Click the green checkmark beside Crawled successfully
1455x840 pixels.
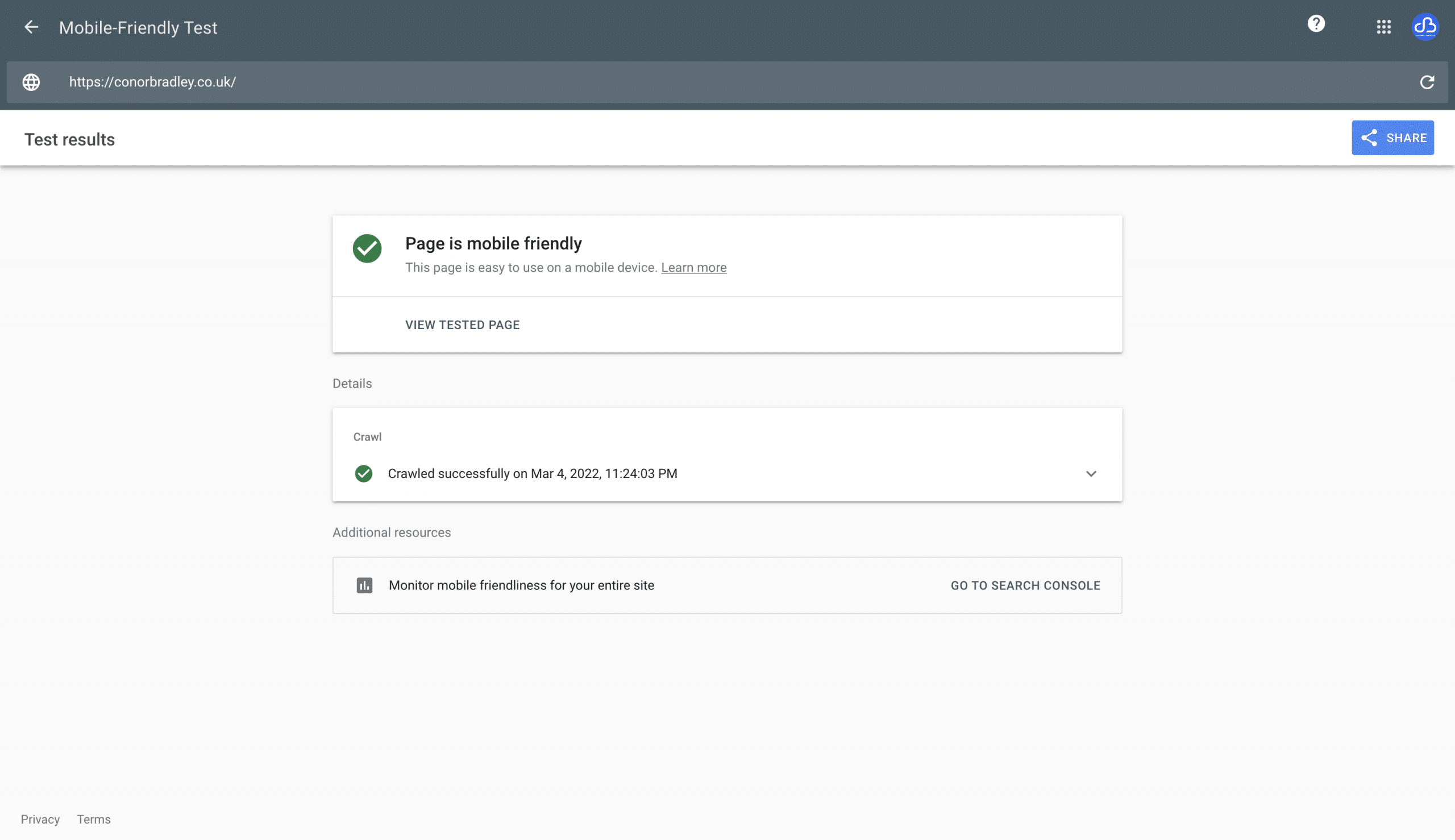click(363, 473)
